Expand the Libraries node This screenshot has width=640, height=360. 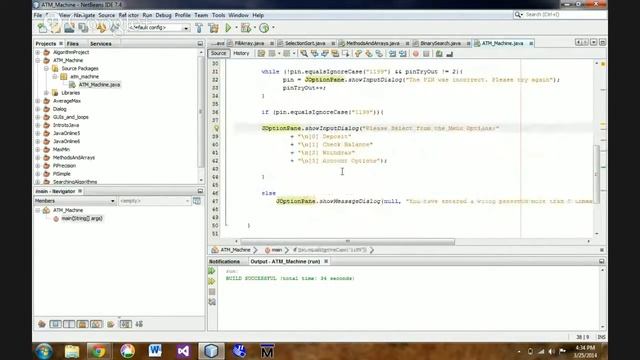tap(47, 93)
